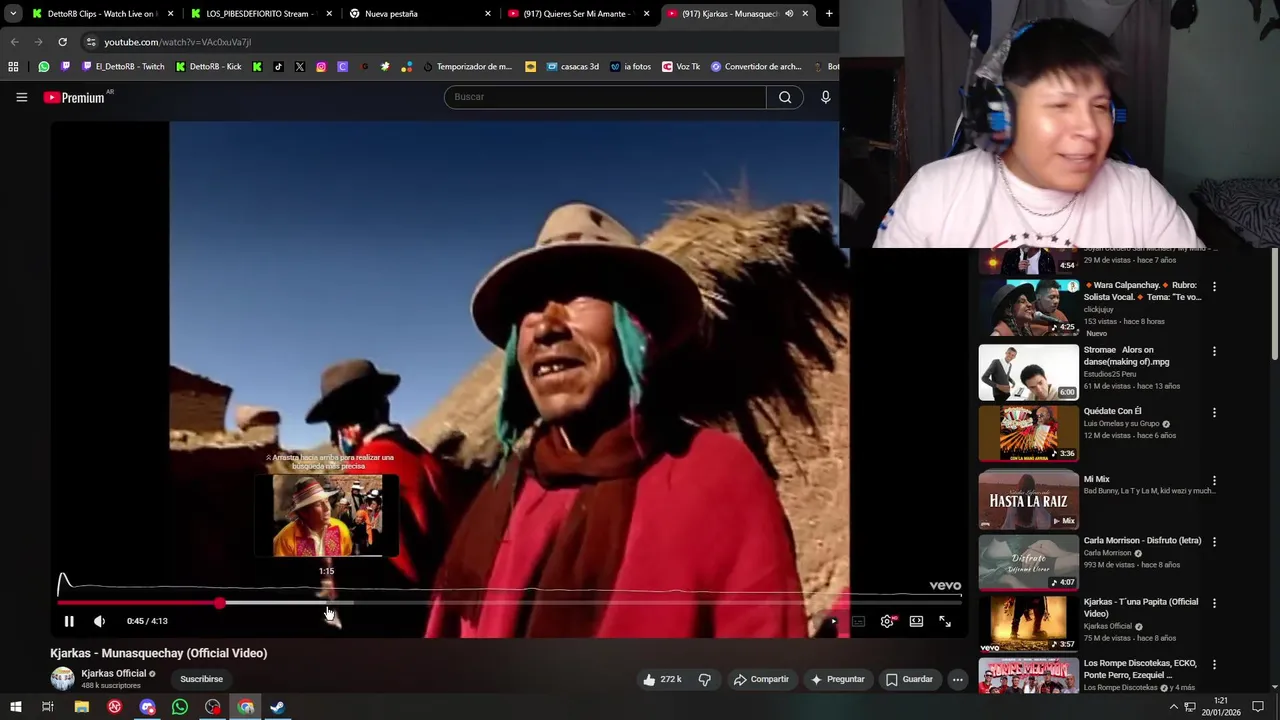Open WhatsApp bookmark icon

click(x=44, y=67)
